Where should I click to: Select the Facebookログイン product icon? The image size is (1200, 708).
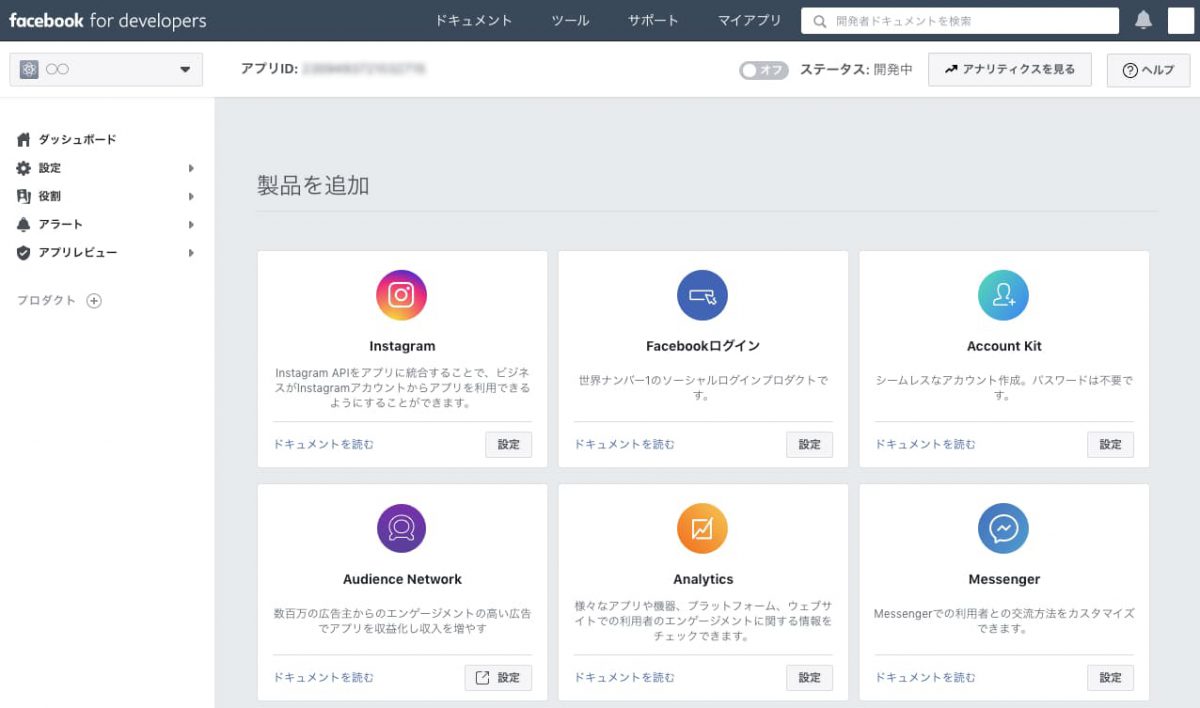coord(703,295)
